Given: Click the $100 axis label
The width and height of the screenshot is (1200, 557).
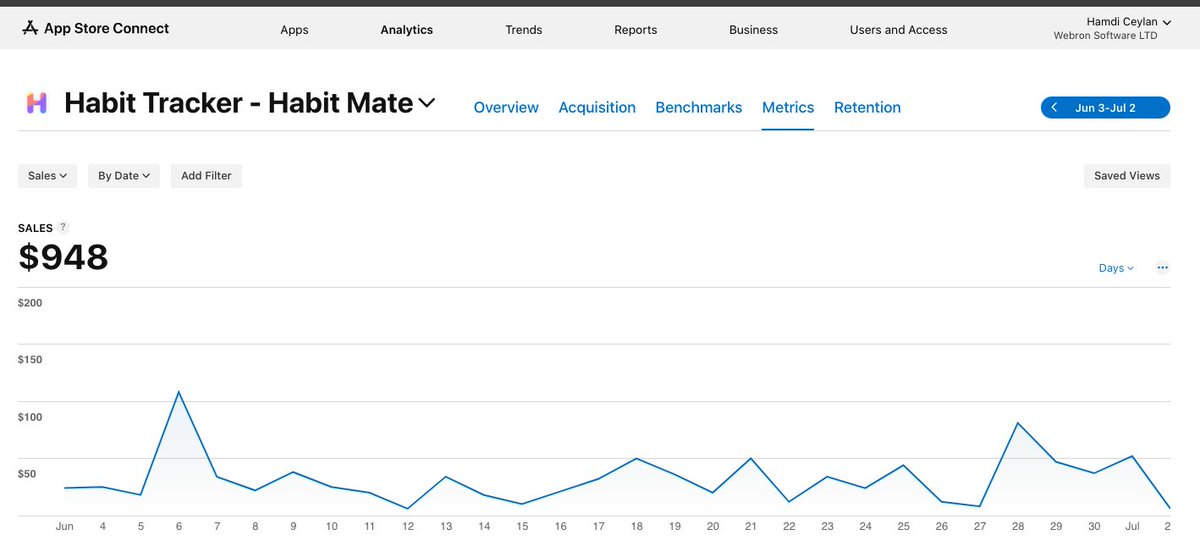Looking at the screenshot, I should (x=30, y=417).
